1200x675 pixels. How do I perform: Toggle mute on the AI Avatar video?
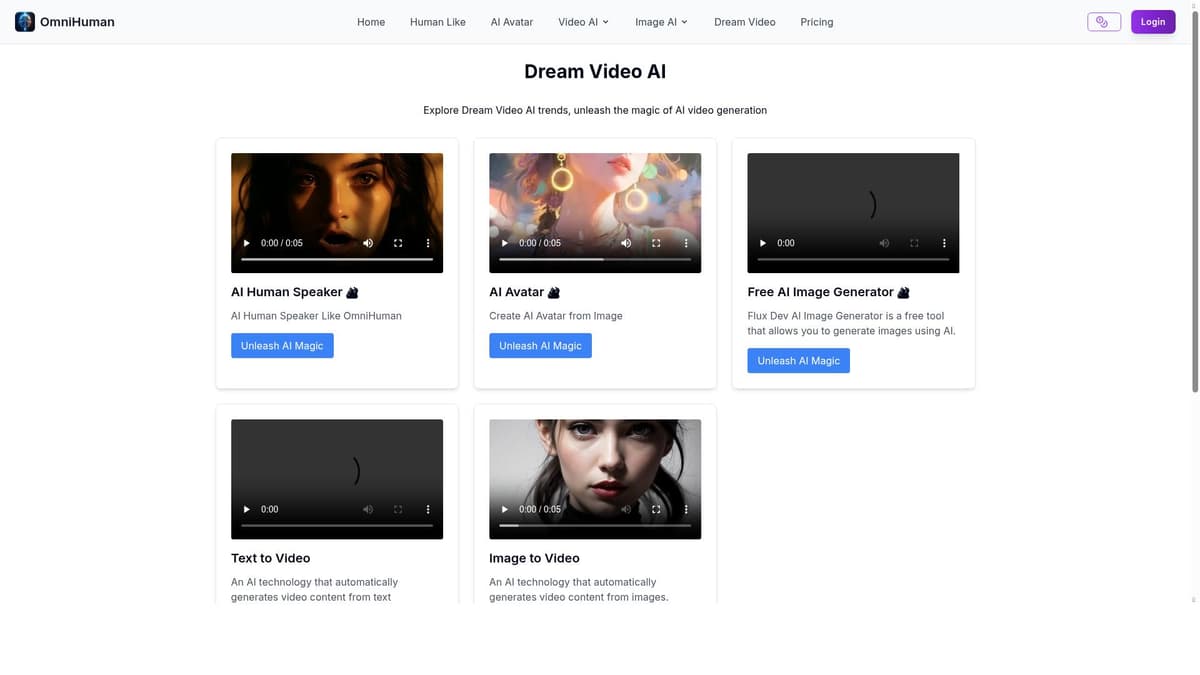click(626, 243)
